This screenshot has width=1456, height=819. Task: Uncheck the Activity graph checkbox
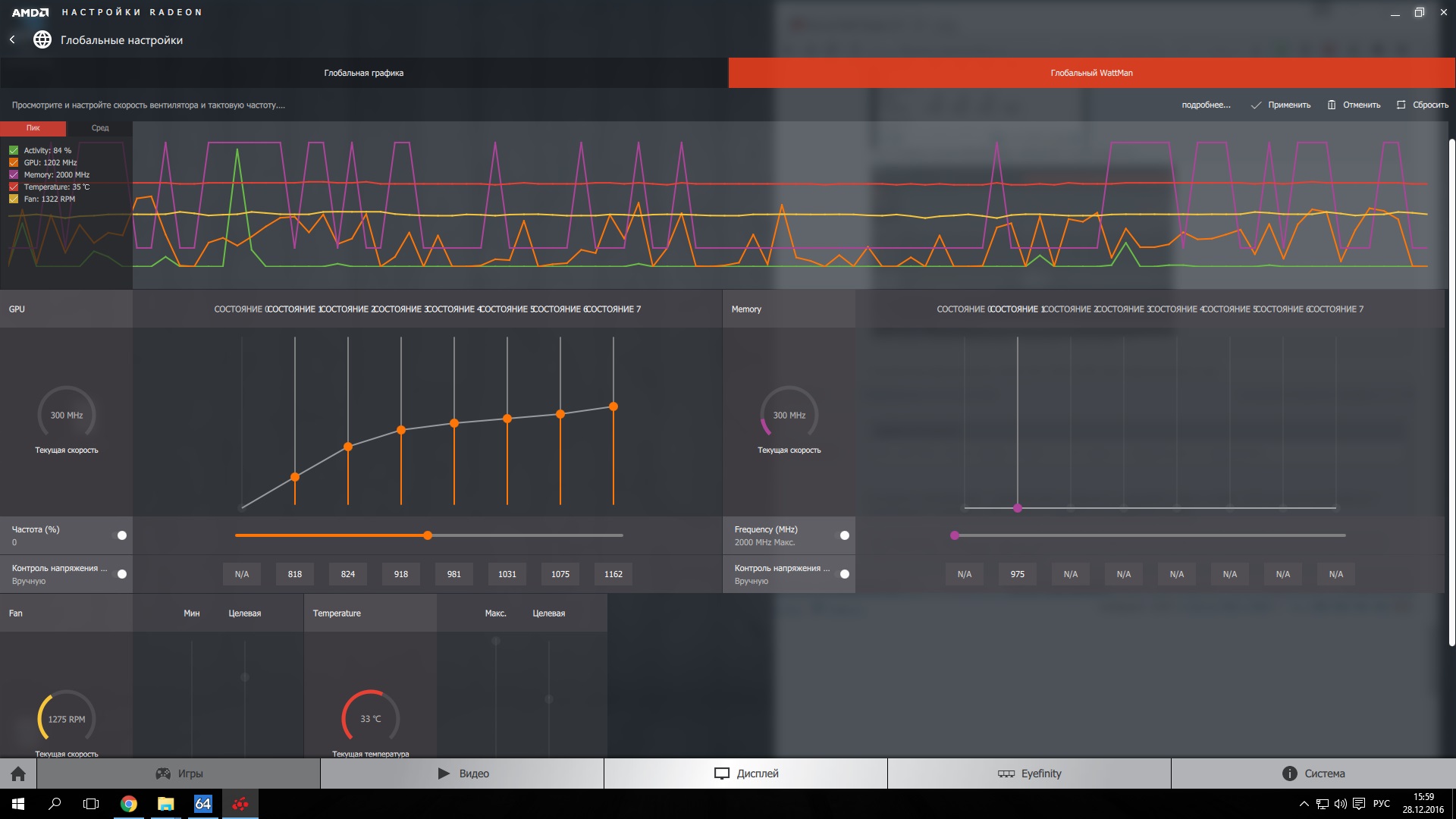coord(14,150)
